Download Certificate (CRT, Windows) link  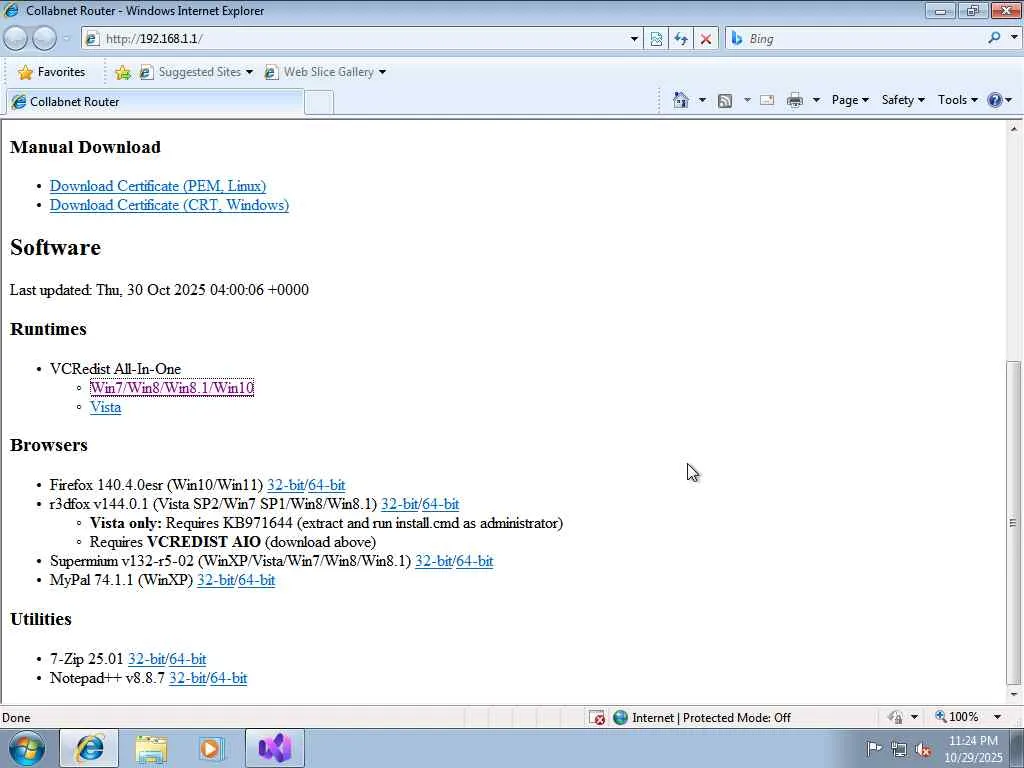tap(169, 205)
